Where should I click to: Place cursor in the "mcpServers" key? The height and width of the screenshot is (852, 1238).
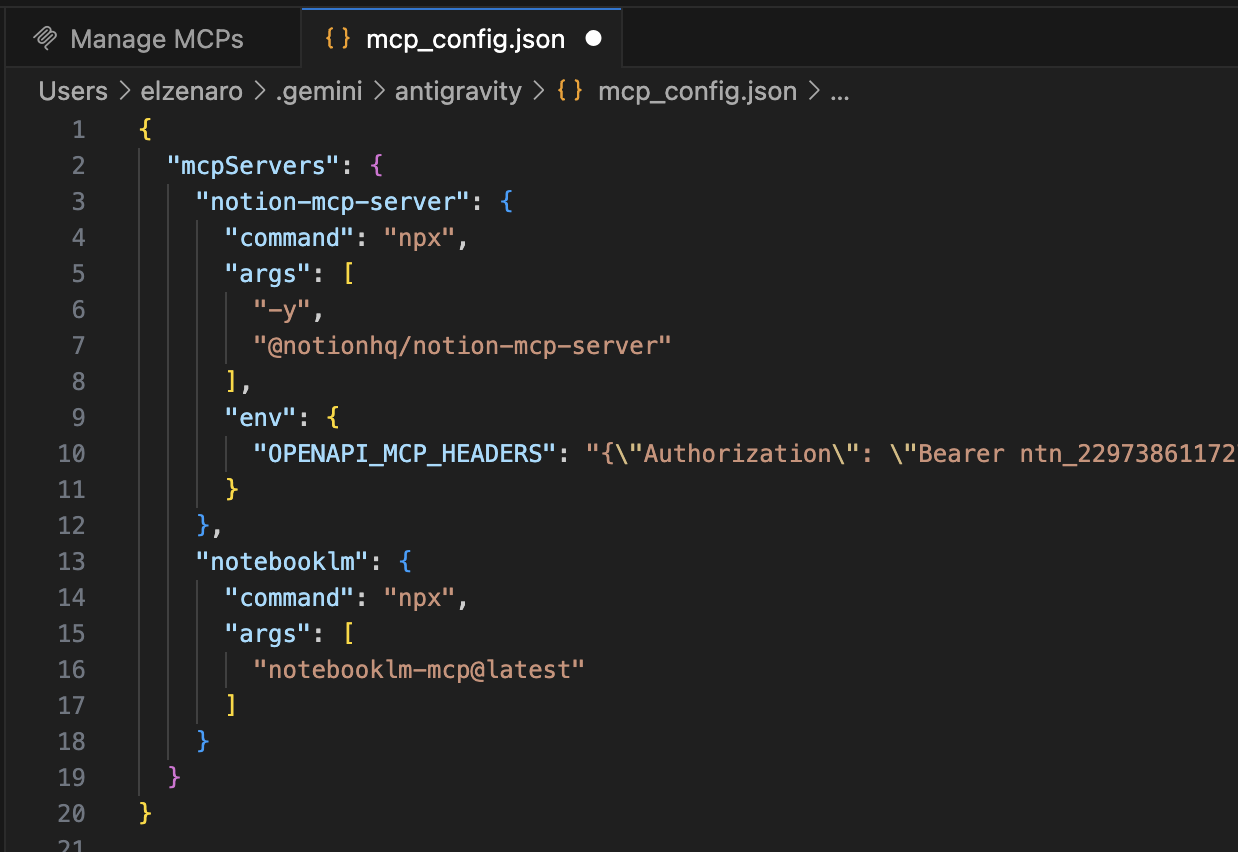pyautogui.click(x=254, y=166)
